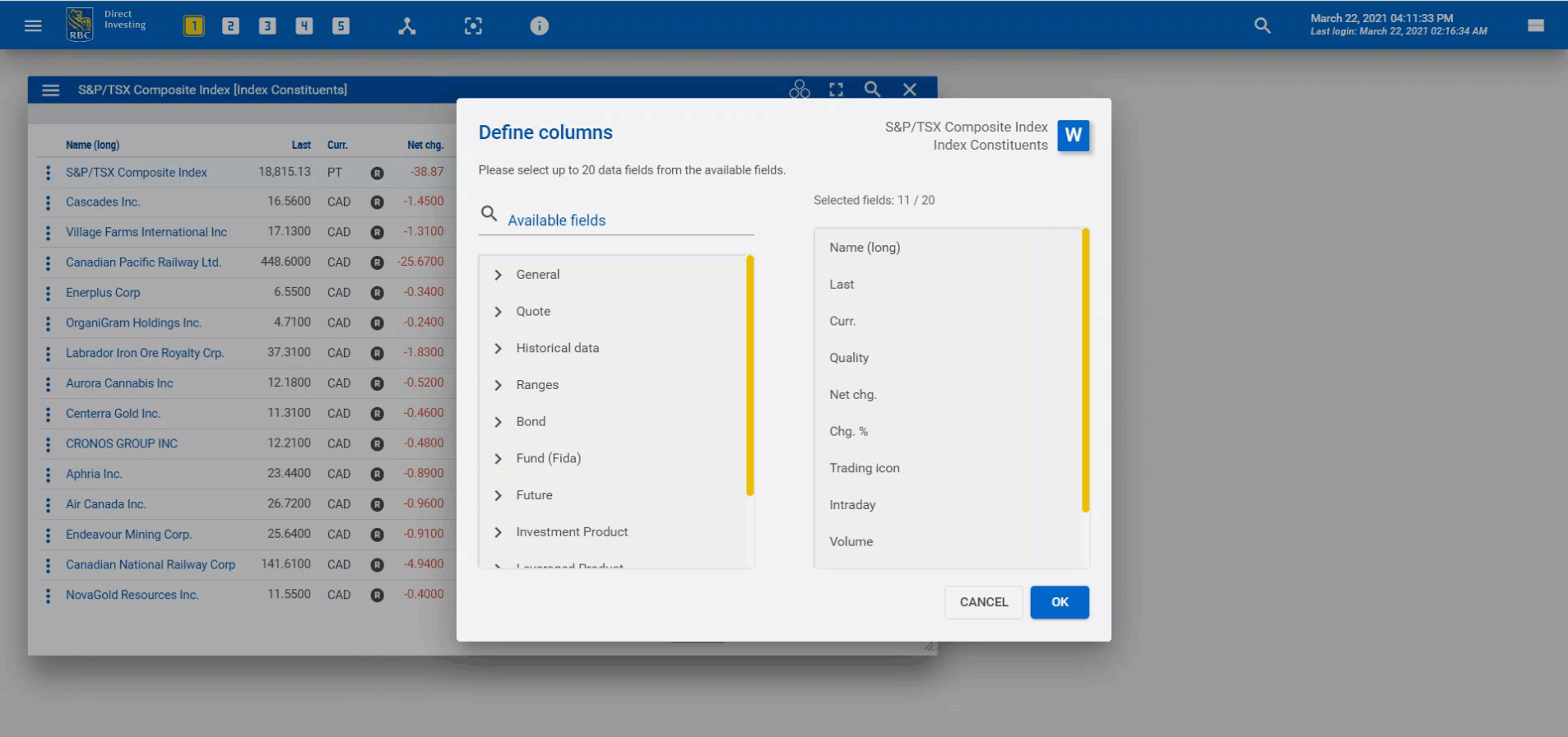The image size is (1568, 737).
Task: Click the available fields list scrollbar
Action: pyautogui.click(x=749, y=376)
